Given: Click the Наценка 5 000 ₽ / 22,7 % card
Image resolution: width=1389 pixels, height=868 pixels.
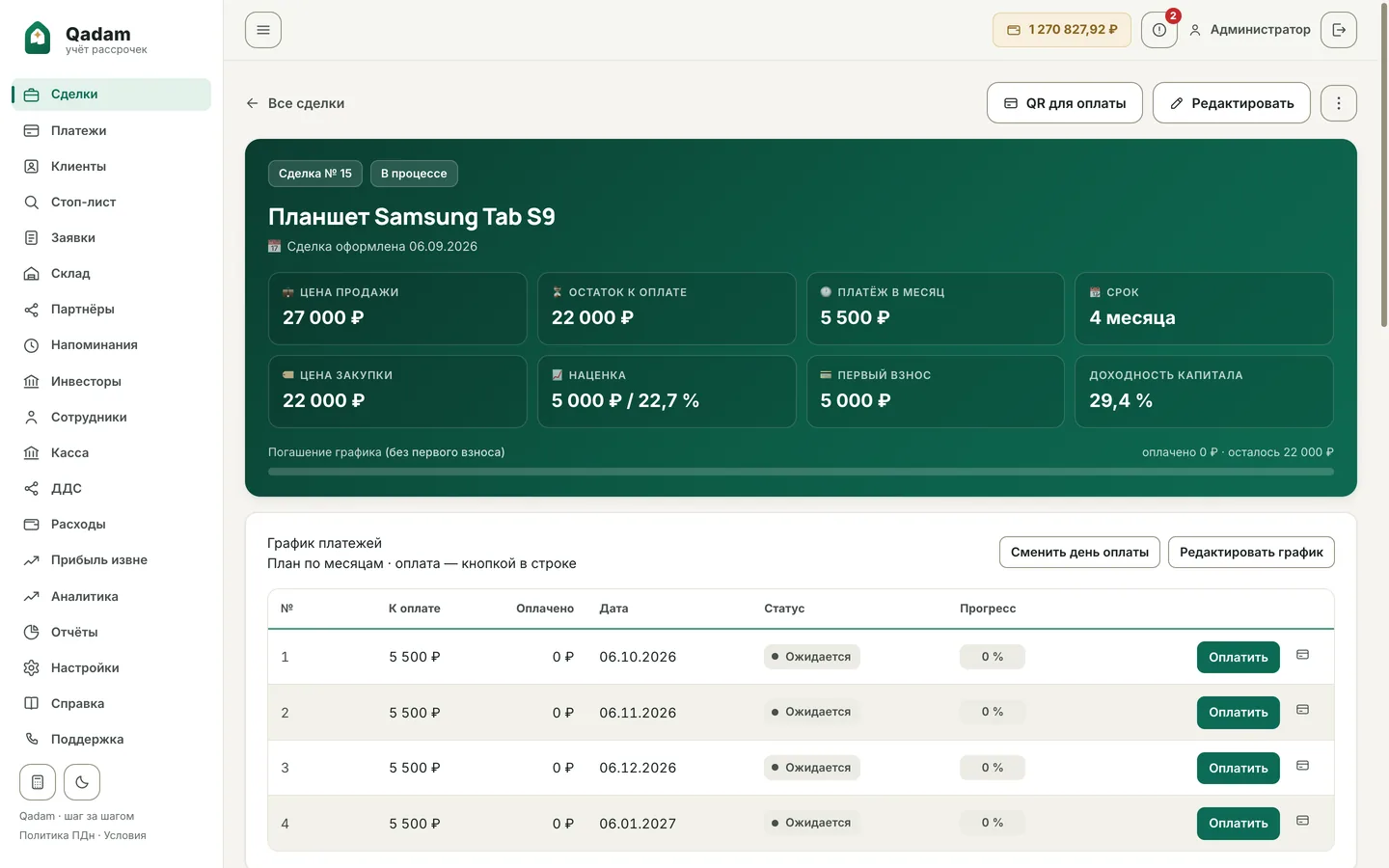Looking at the screenshot, I should (x=667, y=392).
